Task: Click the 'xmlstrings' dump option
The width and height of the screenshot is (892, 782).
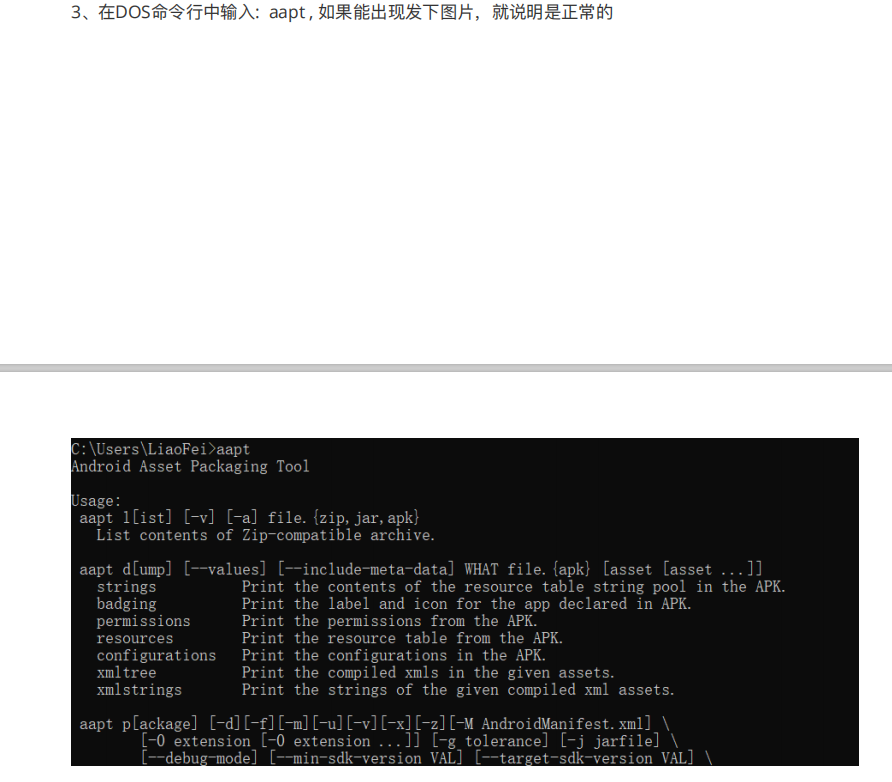Action: (139, 690)
